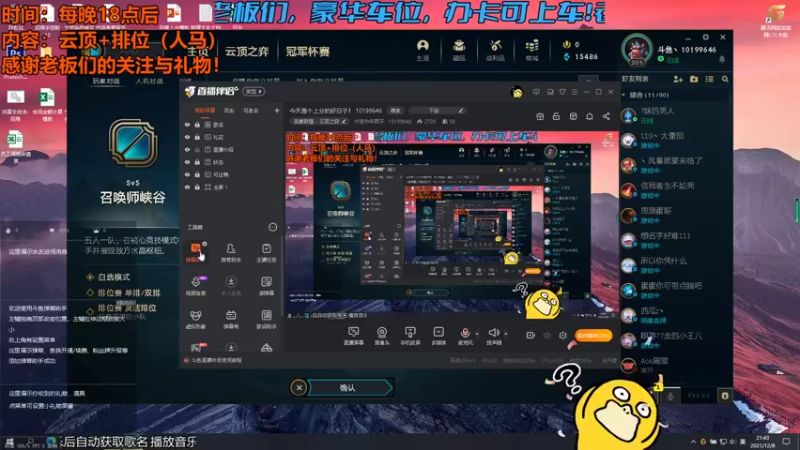Open the 虚拟形象 tool icon
Viewport: 800px width, 450px height.
coord(195,319)
